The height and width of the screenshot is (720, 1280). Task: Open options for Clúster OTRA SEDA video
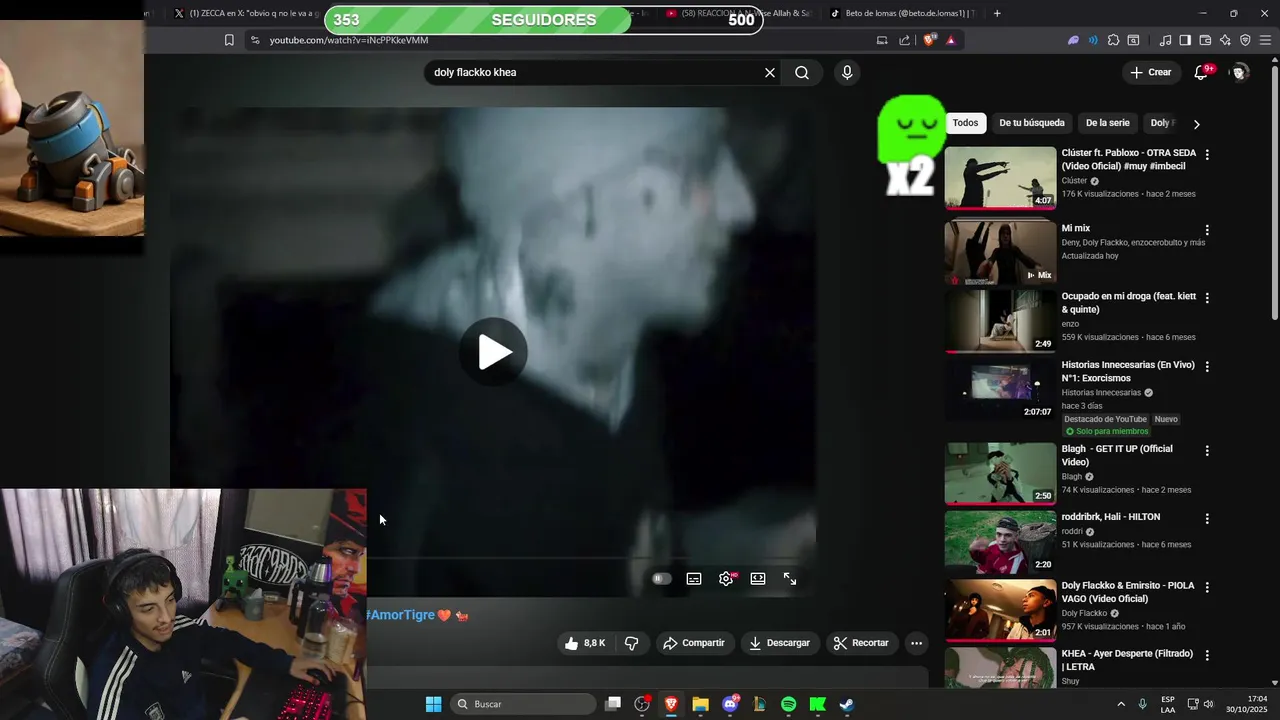point(1207,155)
